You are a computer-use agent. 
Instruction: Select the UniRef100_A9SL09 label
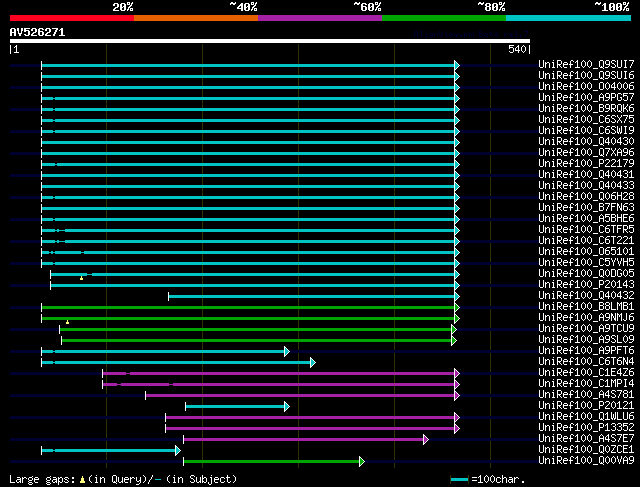(586, 340)
